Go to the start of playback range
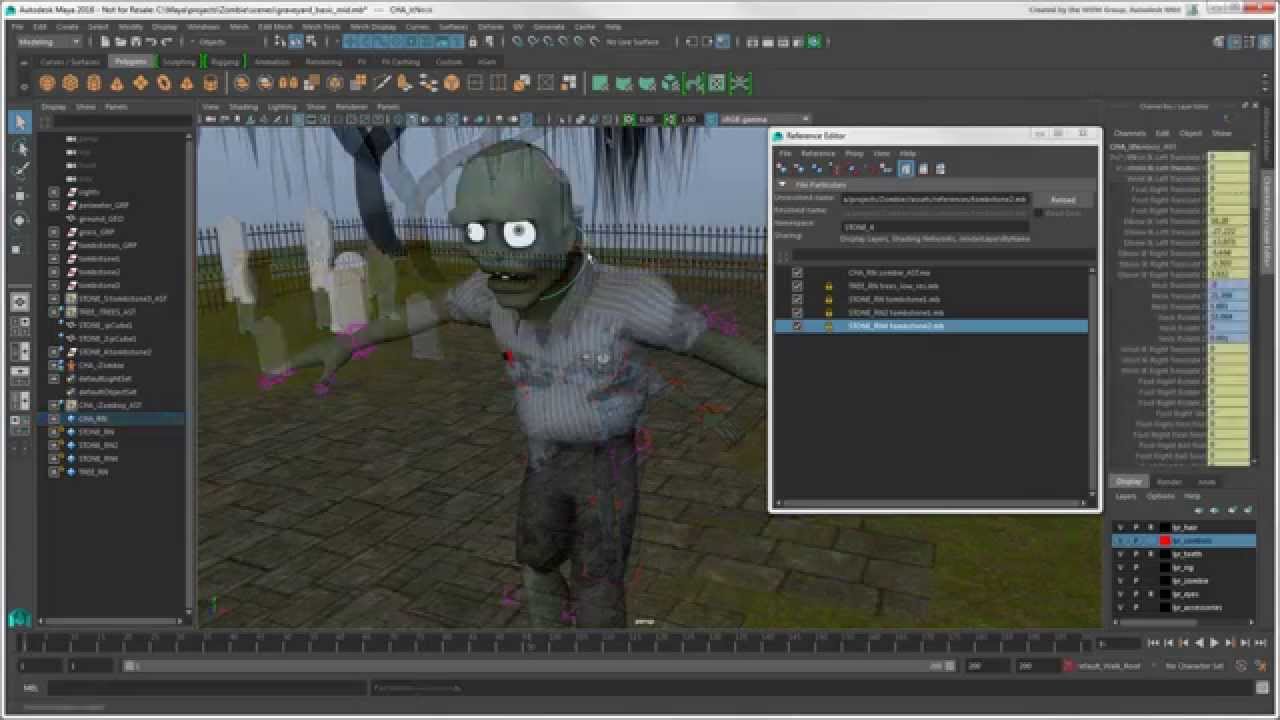The image size is (1280, 720). click(1153, 643)
